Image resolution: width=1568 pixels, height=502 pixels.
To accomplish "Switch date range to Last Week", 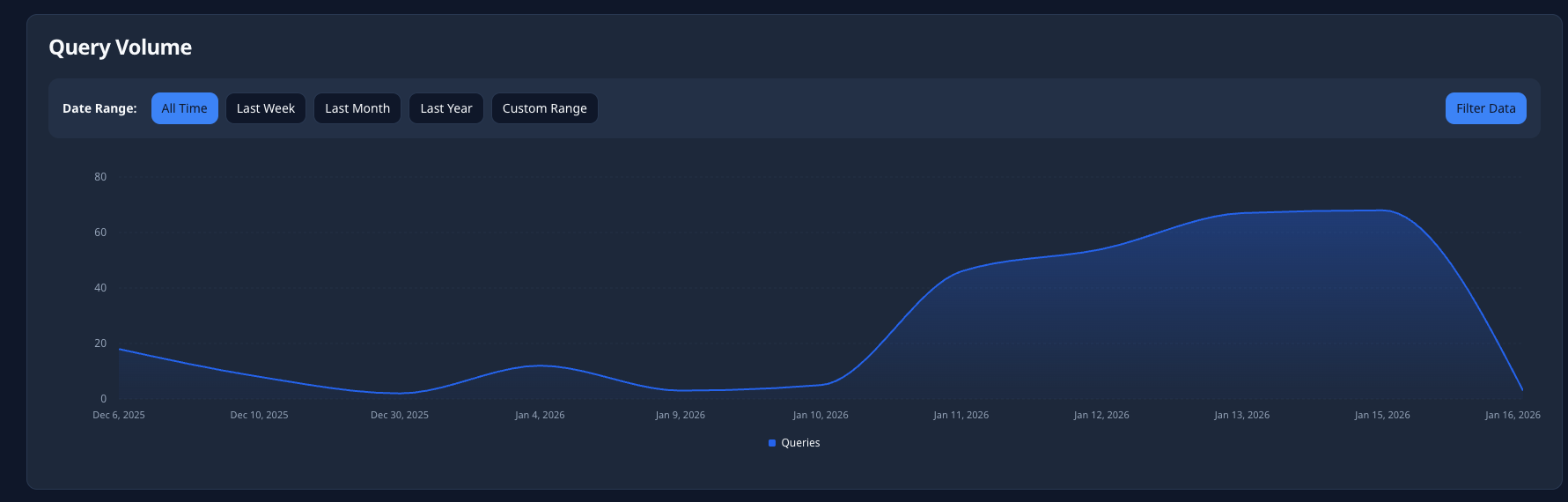I will coord(265,108).
